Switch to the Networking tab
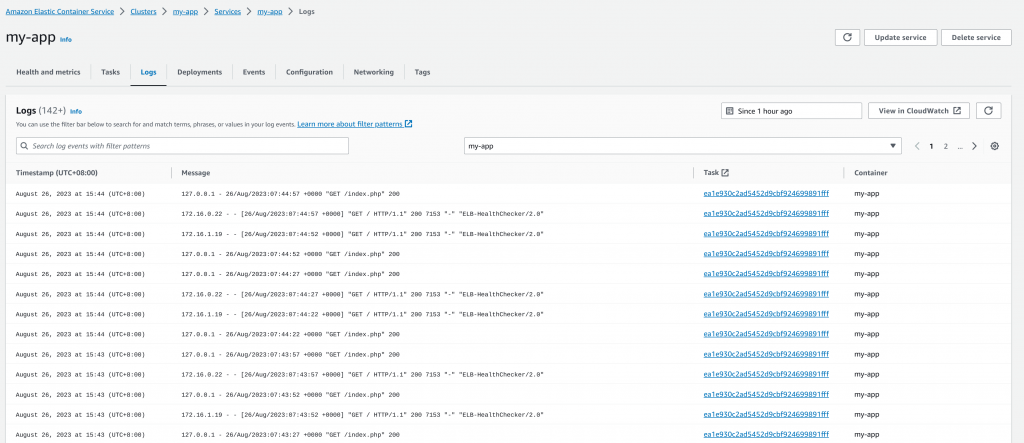The image size is (1024, 443). [374, 73]
